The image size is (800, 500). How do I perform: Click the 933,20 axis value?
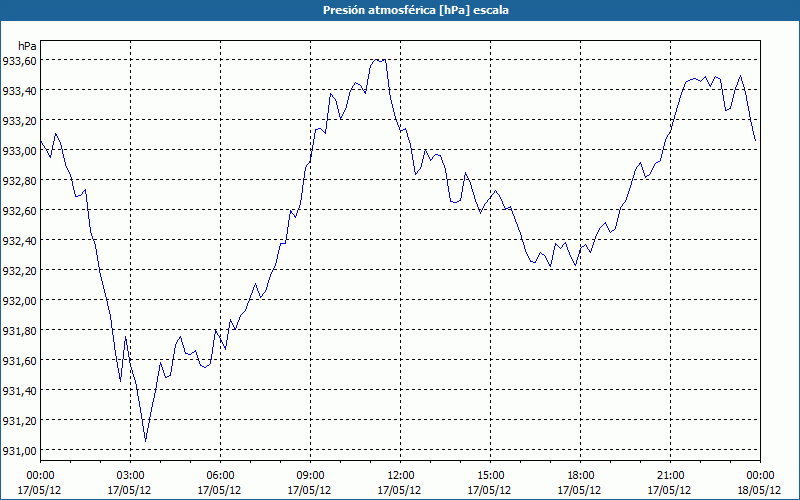[19, 121]
